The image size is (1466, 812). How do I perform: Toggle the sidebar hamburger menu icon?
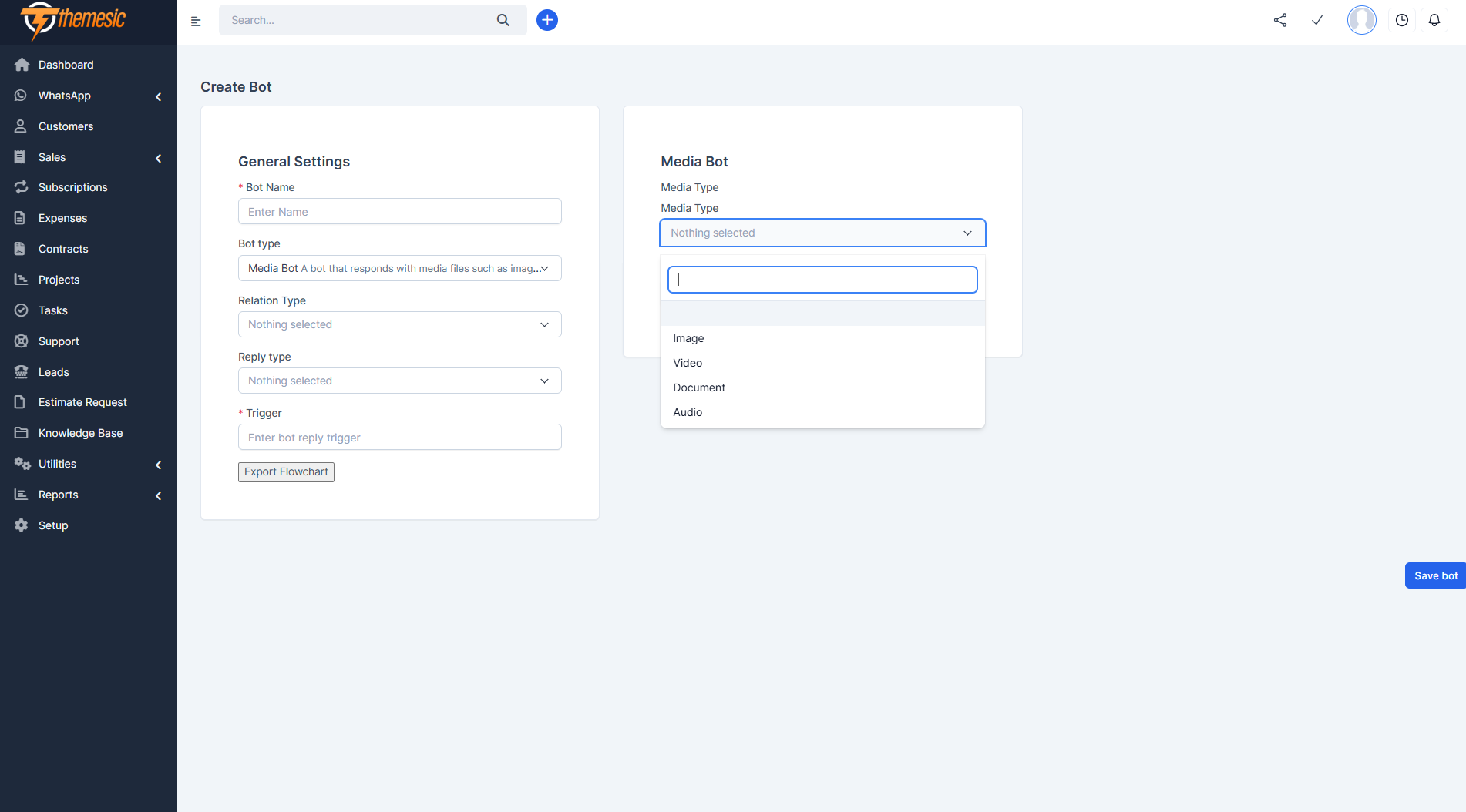click(196, 21)
